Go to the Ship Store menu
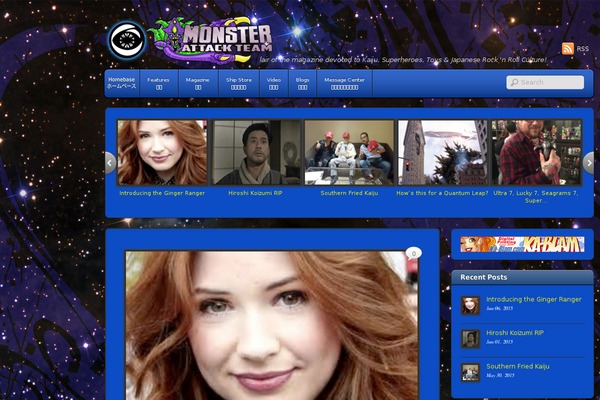The image size is (600, 400). click(239, 83)
